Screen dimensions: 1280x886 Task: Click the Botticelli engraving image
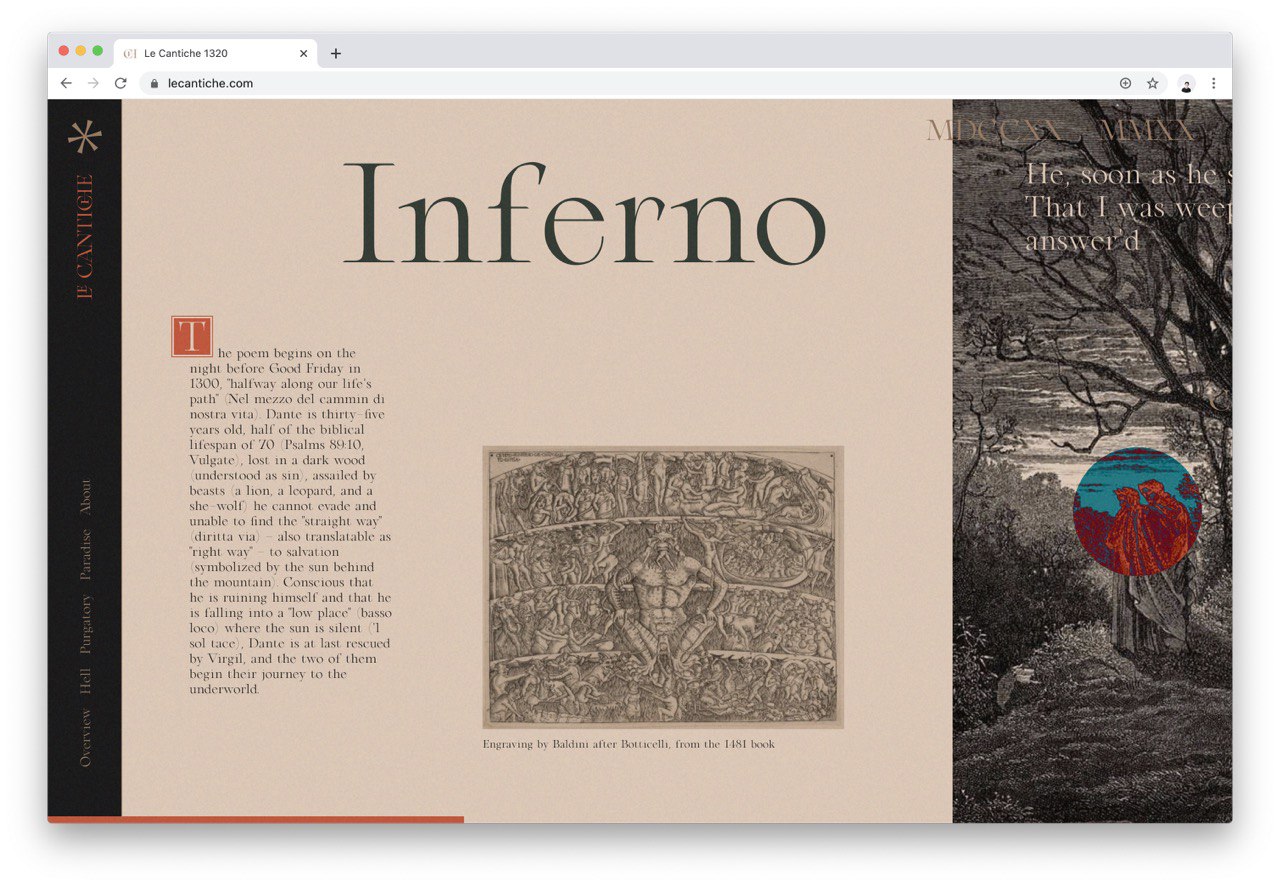663,587
